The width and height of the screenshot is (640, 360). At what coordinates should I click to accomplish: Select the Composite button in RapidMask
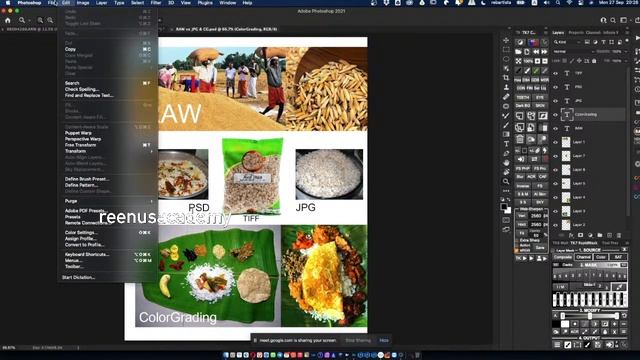tap(563, 257)
